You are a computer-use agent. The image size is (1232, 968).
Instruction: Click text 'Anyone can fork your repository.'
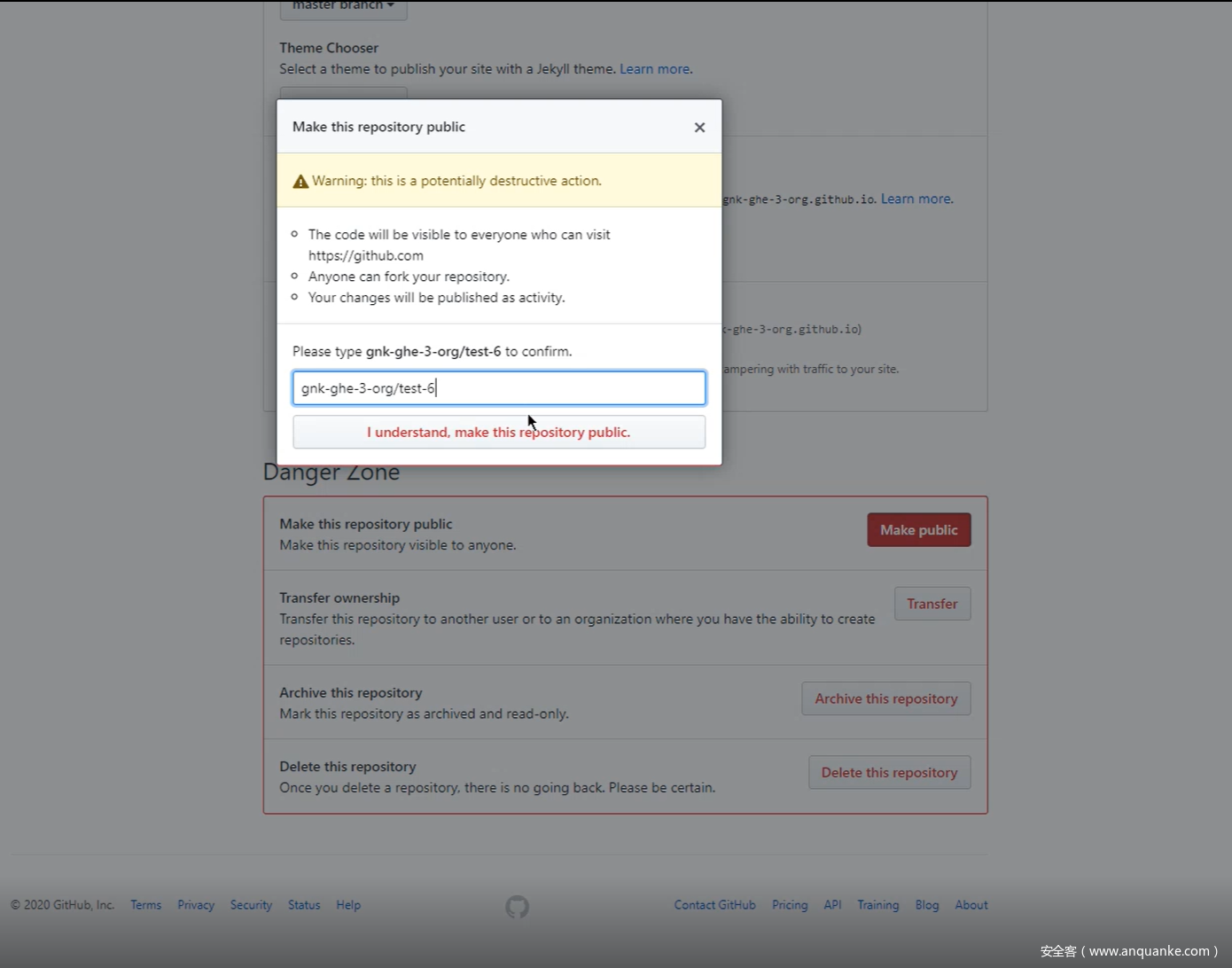[x=409, y=277]
